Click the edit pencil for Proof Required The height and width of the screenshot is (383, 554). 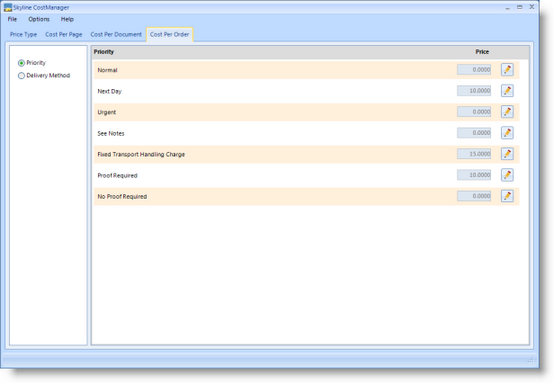pyautogui.click(x=507, y=175)
